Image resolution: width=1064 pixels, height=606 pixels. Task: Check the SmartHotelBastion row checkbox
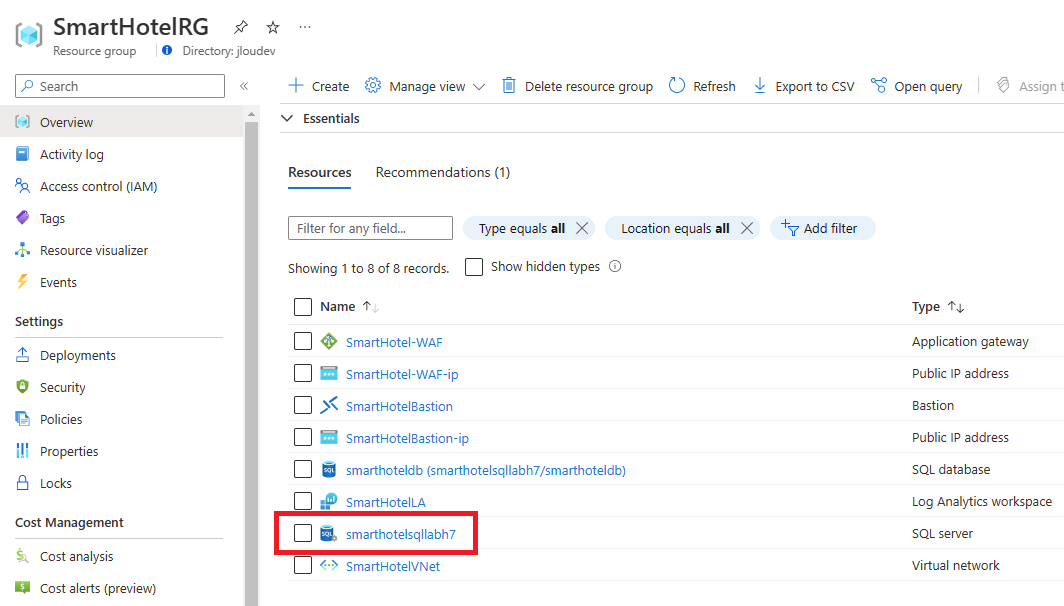tap(303, 405)
